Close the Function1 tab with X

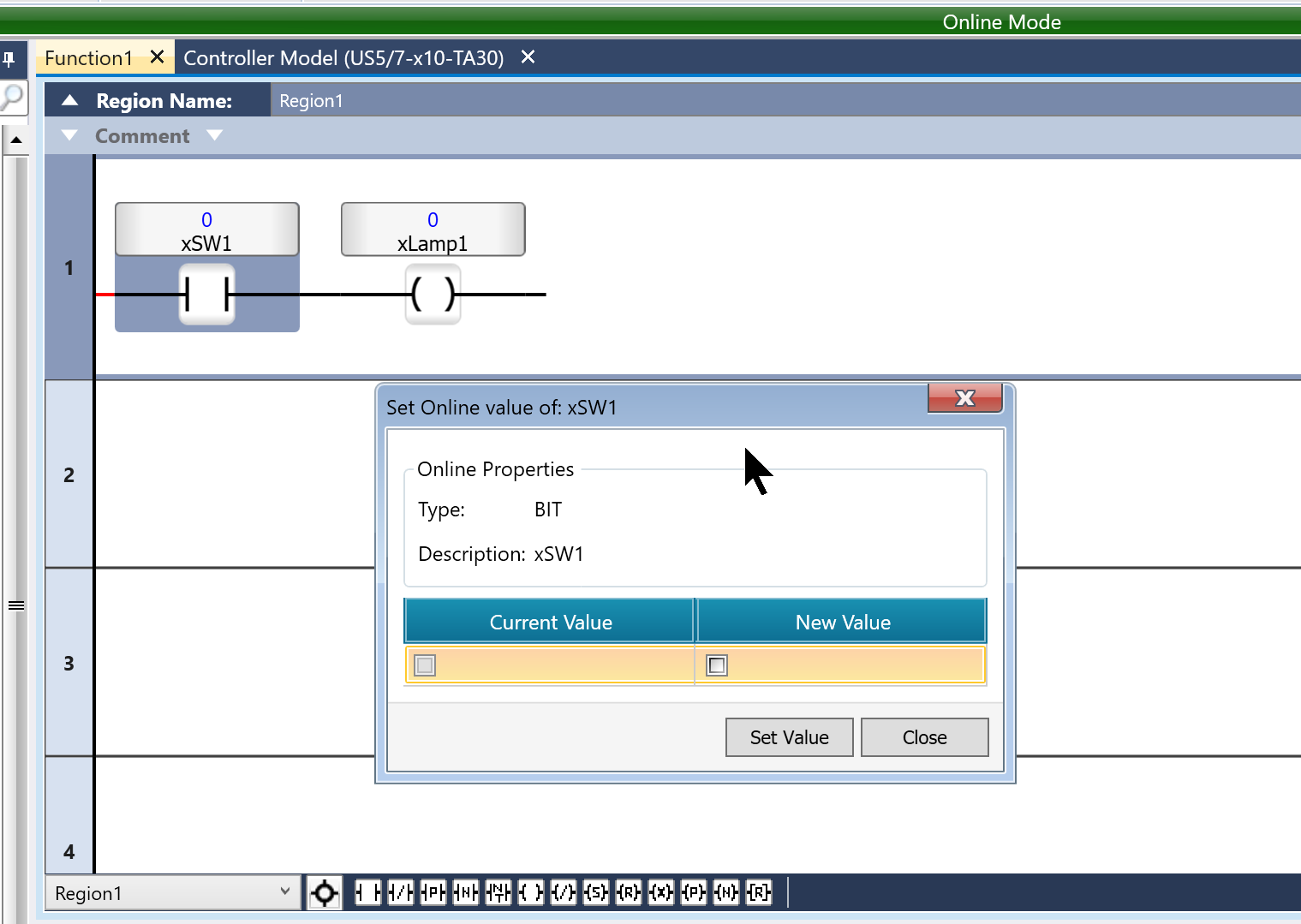(x=157, y=57)
